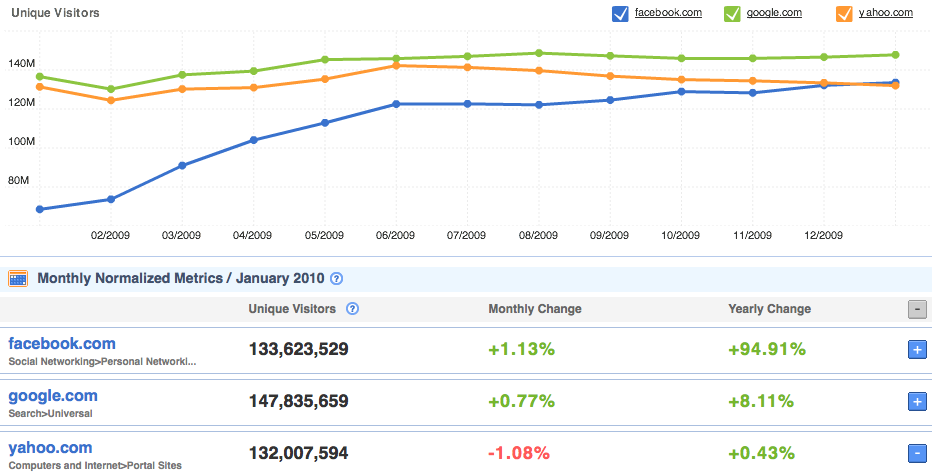This screenshot has width=932, height=475.
Task: Click google yearly change +8.11%
Action: (761, 401)
